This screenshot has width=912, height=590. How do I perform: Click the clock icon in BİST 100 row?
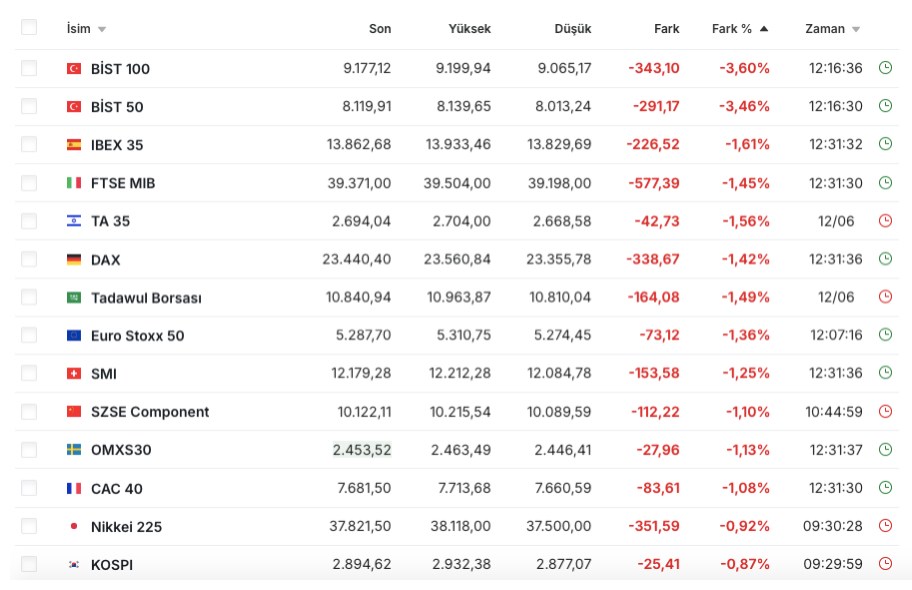coord(885,67)
